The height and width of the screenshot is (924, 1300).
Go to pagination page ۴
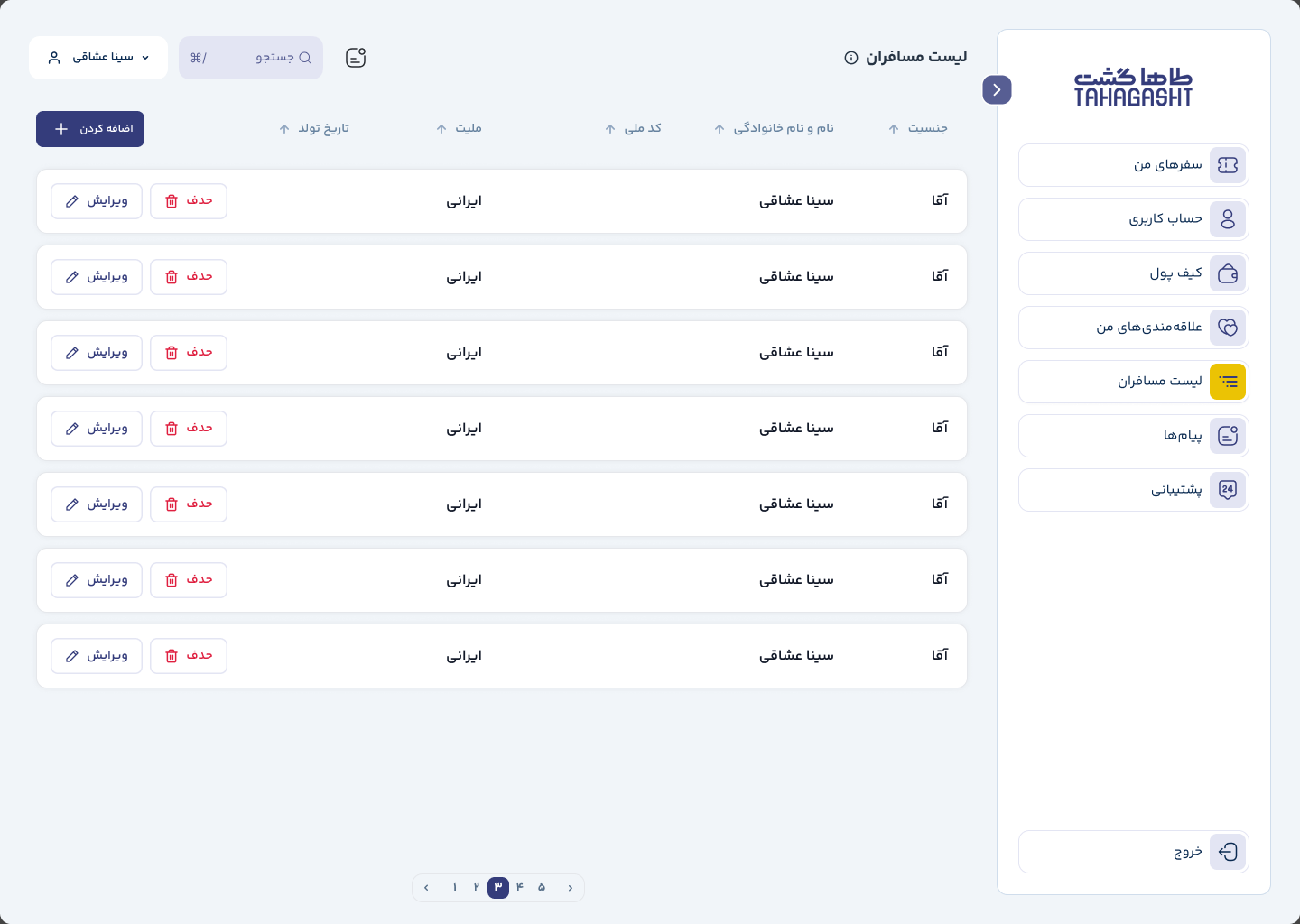click(x=520, y=888)
